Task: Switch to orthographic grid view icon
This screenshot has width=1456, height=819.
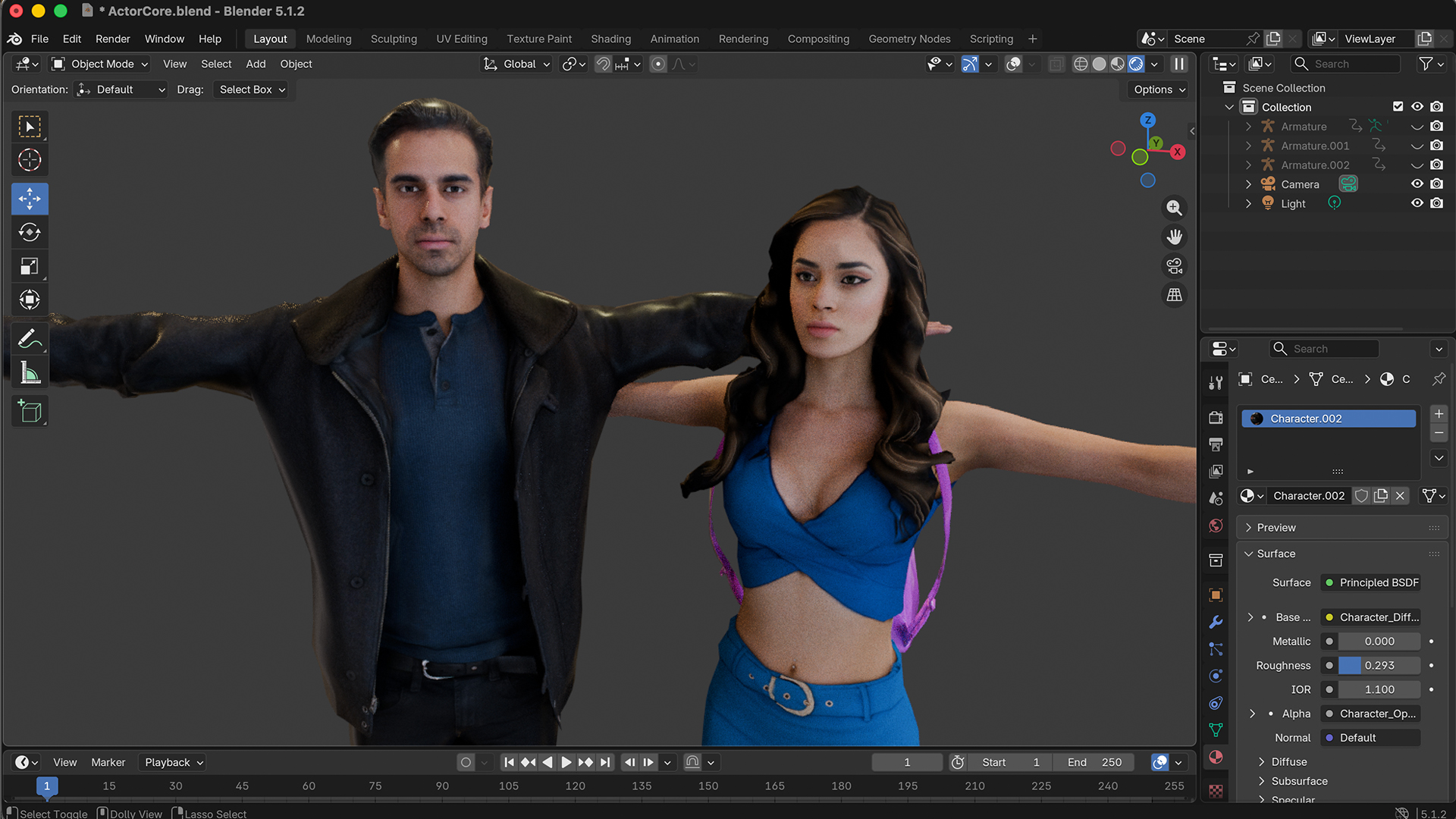Action: [x=1174, y=295]
